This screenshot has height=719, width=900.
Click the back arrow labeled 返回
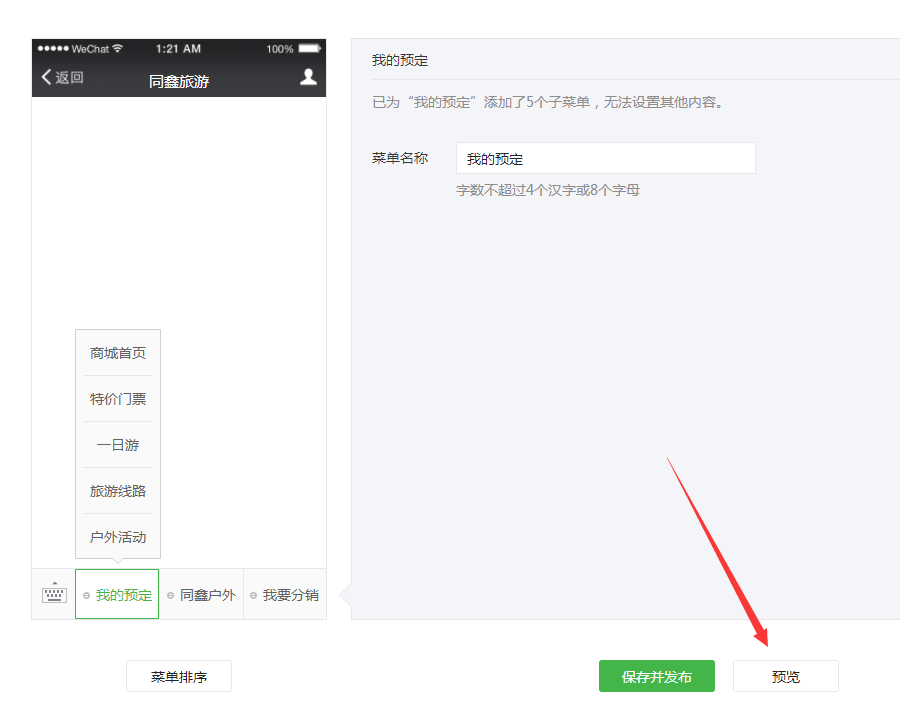[x=62, y=78]
